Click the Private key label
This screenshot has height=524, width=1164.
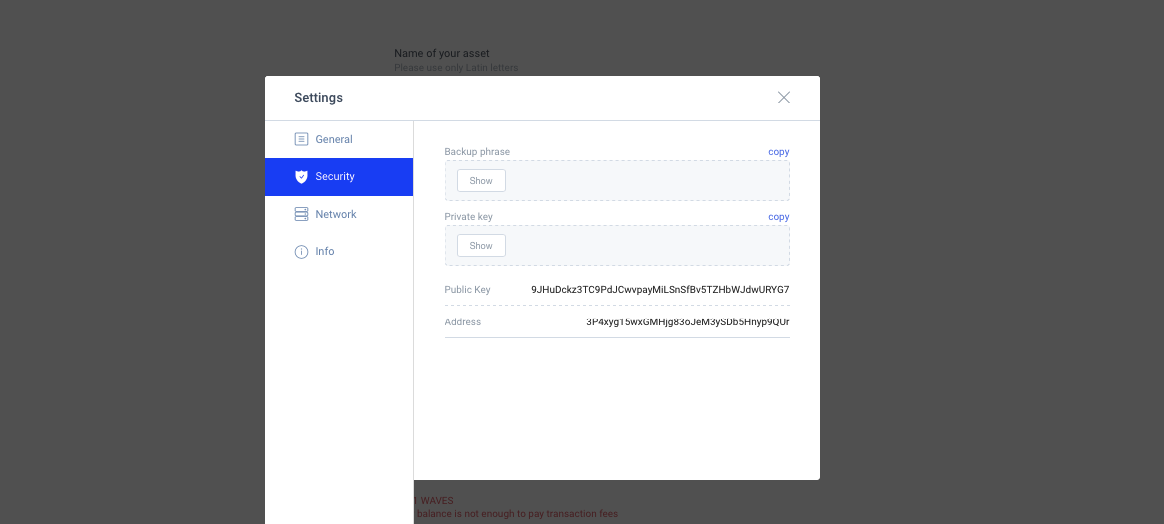468,217
